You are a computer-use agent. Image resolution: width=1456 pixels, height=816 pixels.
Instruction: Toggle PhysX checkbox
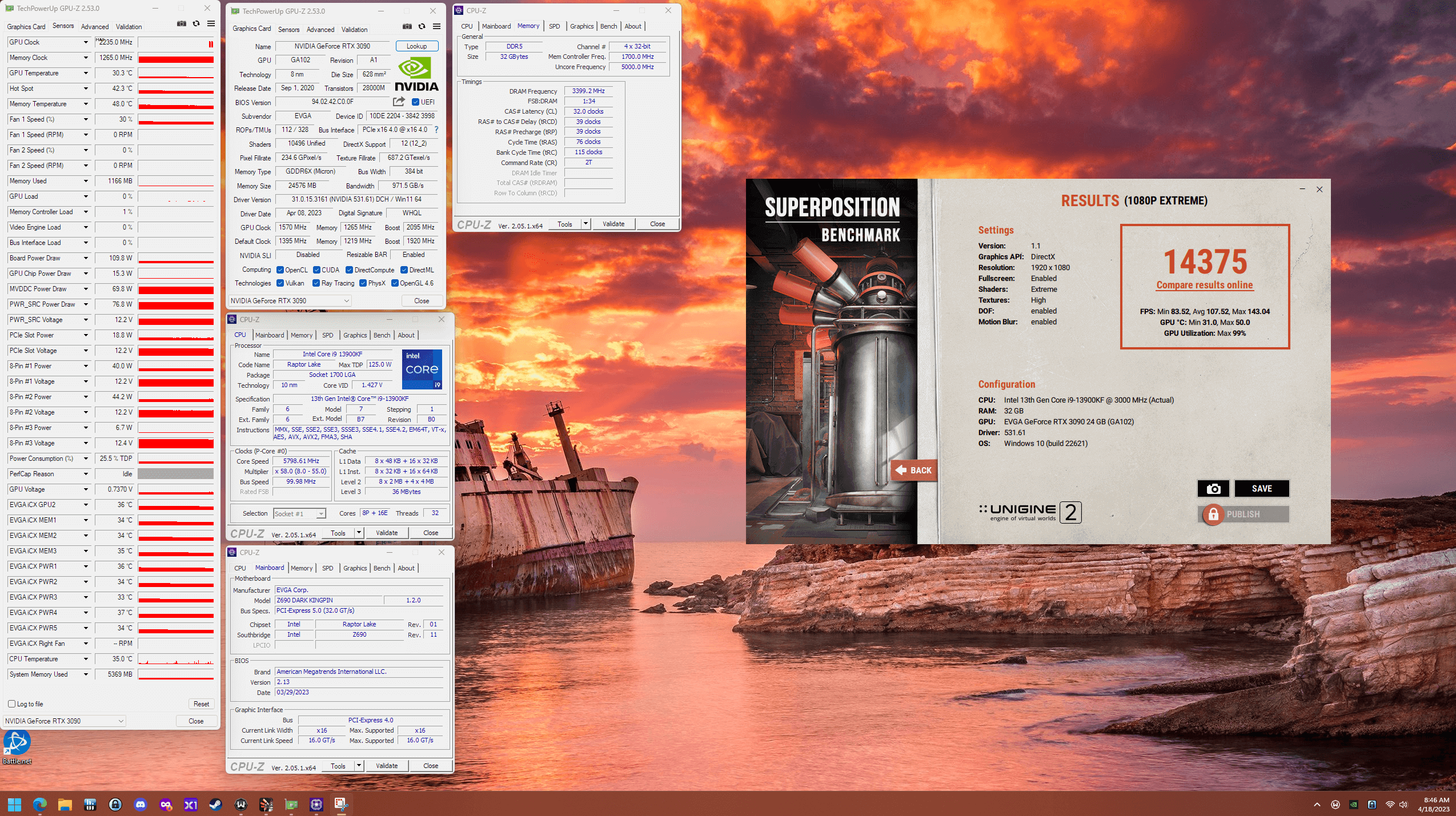point(363,283)
